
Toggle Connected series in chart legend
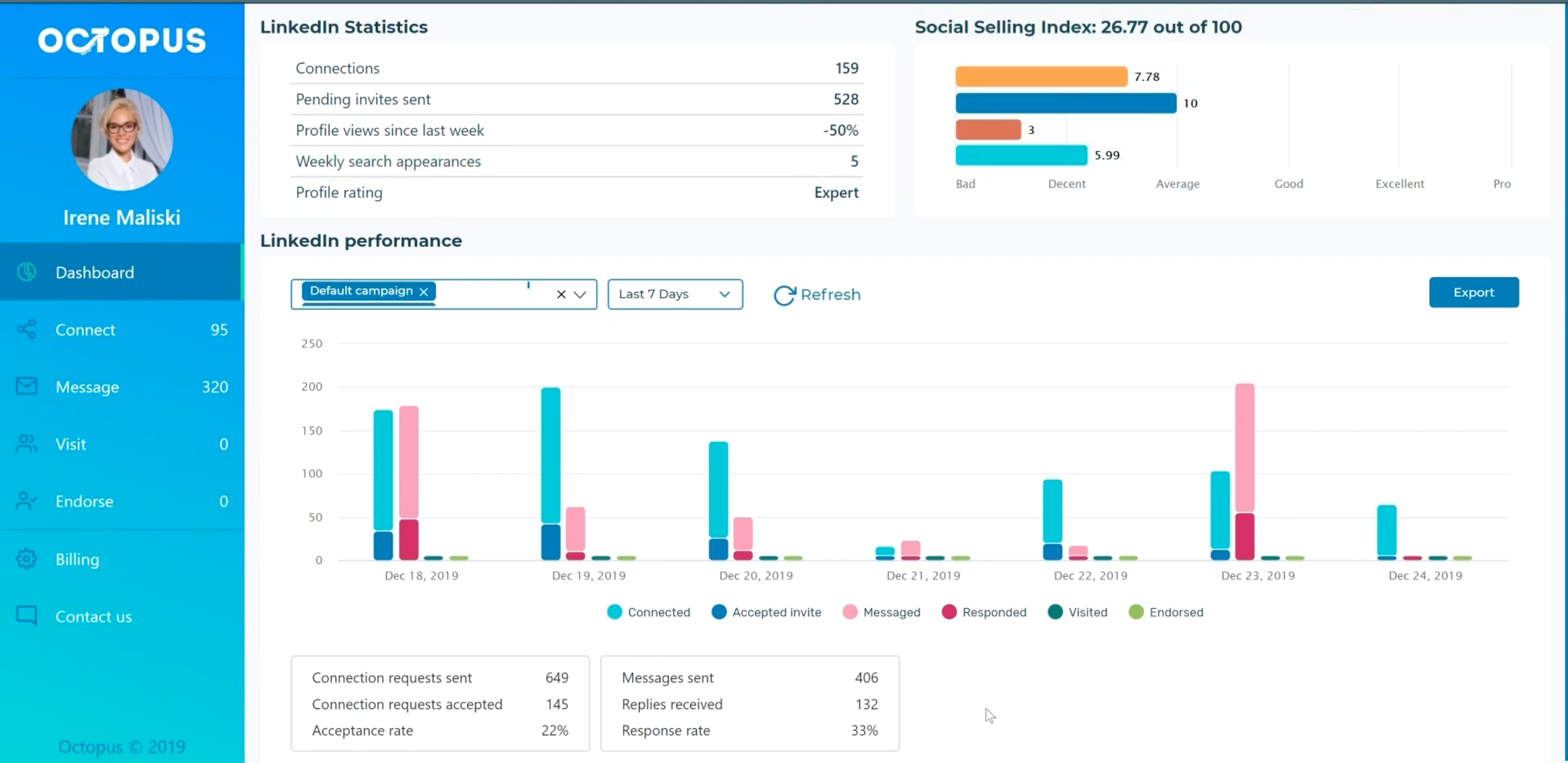click(649, 612)
